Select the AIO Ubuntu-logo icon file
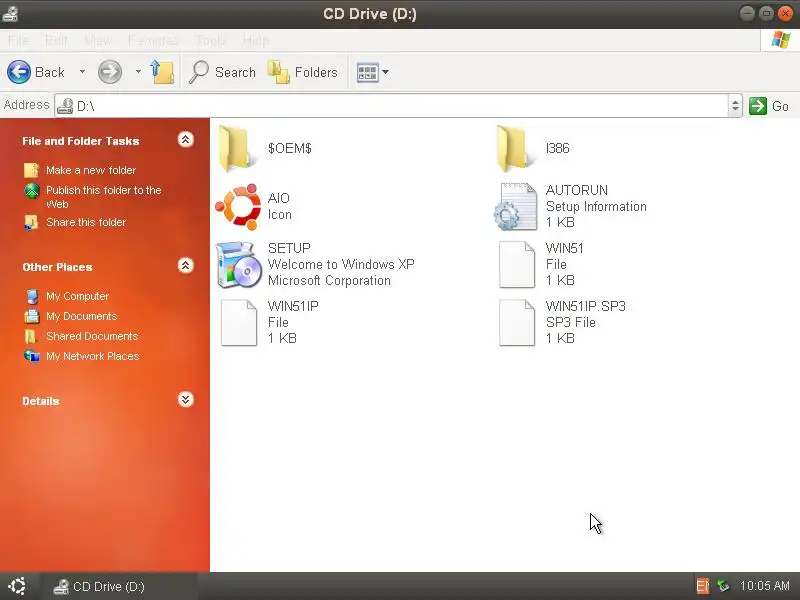 238,207
